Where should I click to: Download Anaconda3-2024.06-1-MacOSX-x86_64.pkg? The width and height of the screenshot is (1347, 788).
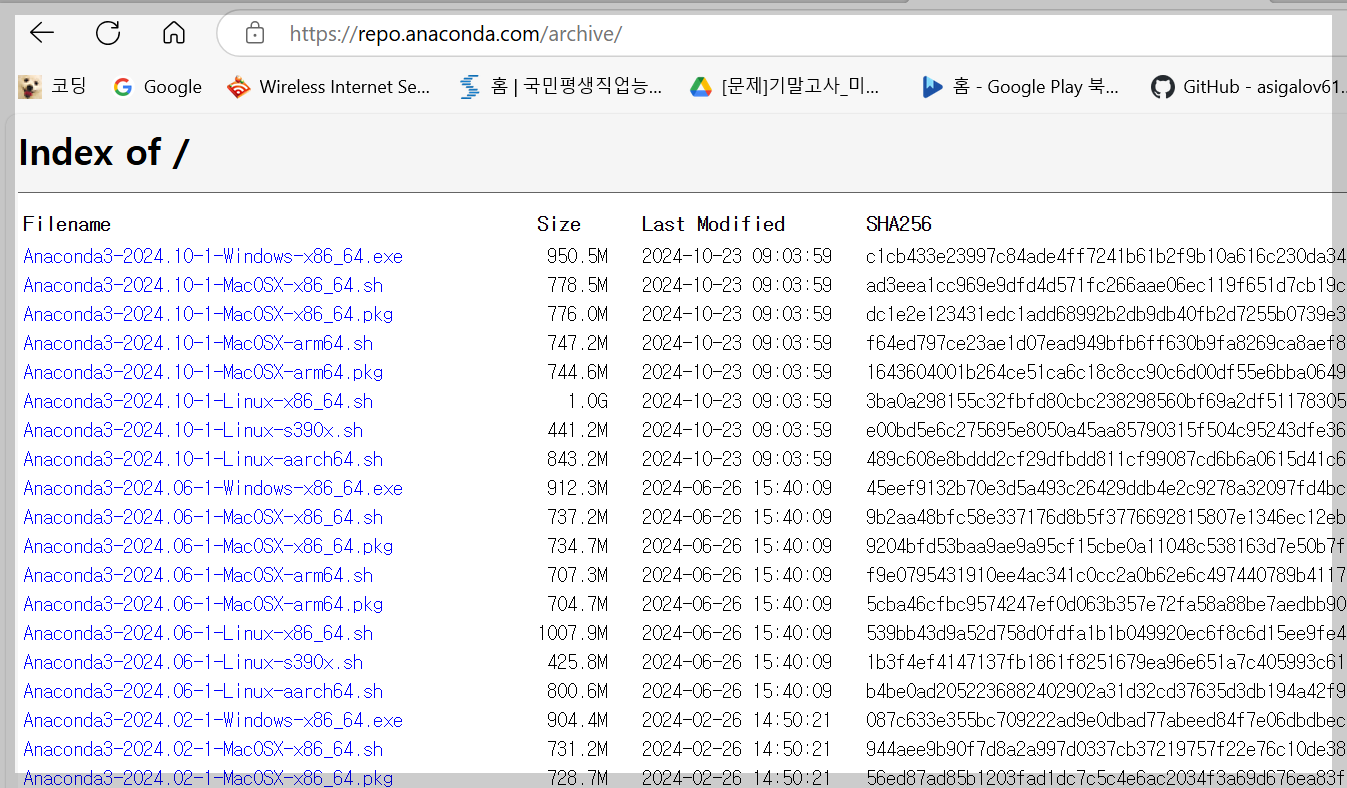(208, 546)
